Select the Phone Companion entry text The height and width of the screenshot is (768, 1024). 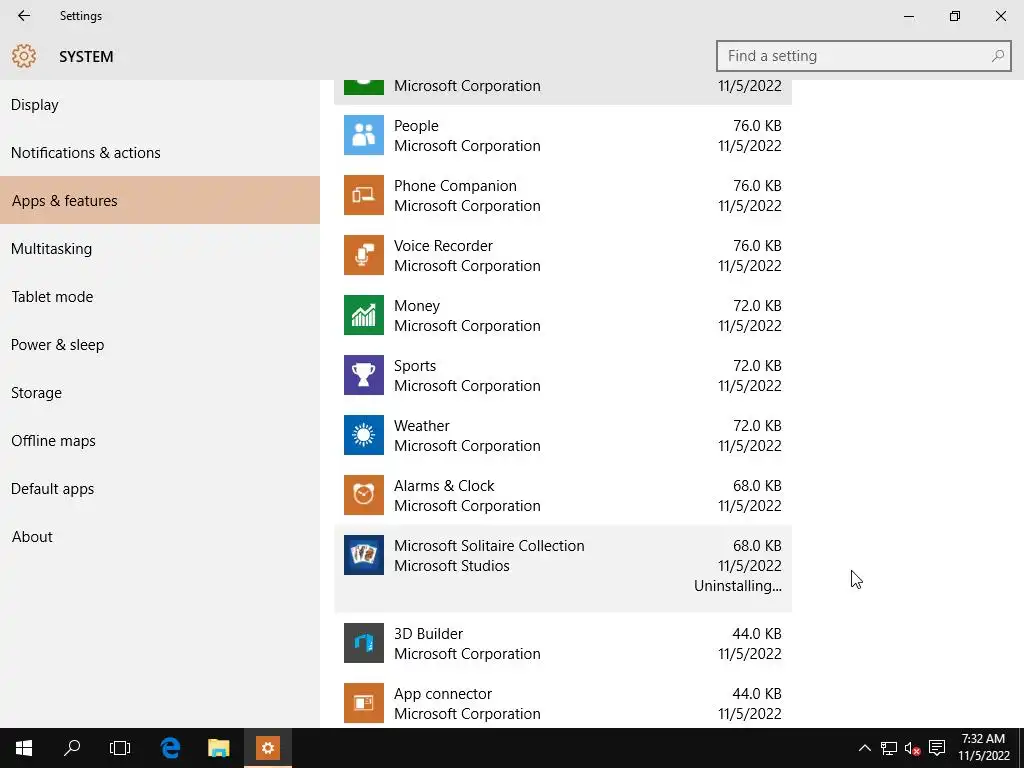coord(455,185)
